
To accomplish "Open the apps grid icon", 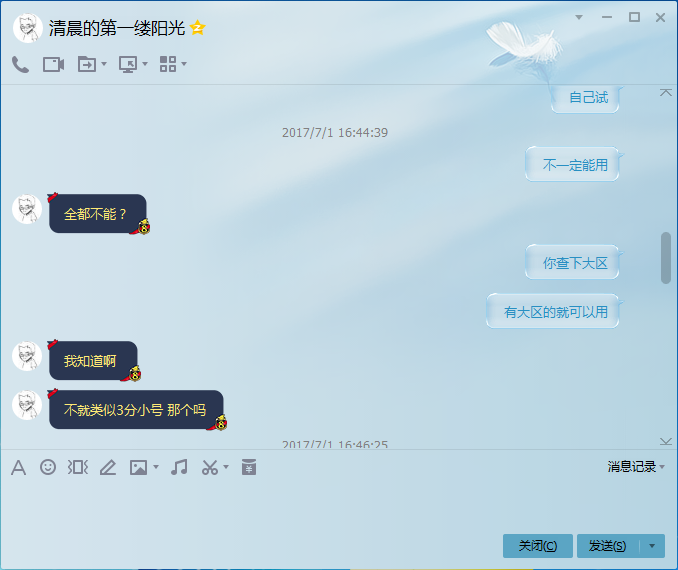I will click(168, 64).
